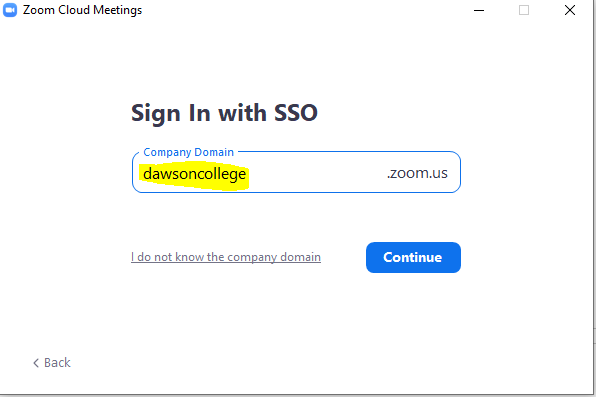This screenshot has width=596, height=397.
Task: Click the highlighted dawsoncollege text
Action: pyautogui.click(x=195, y=175)
